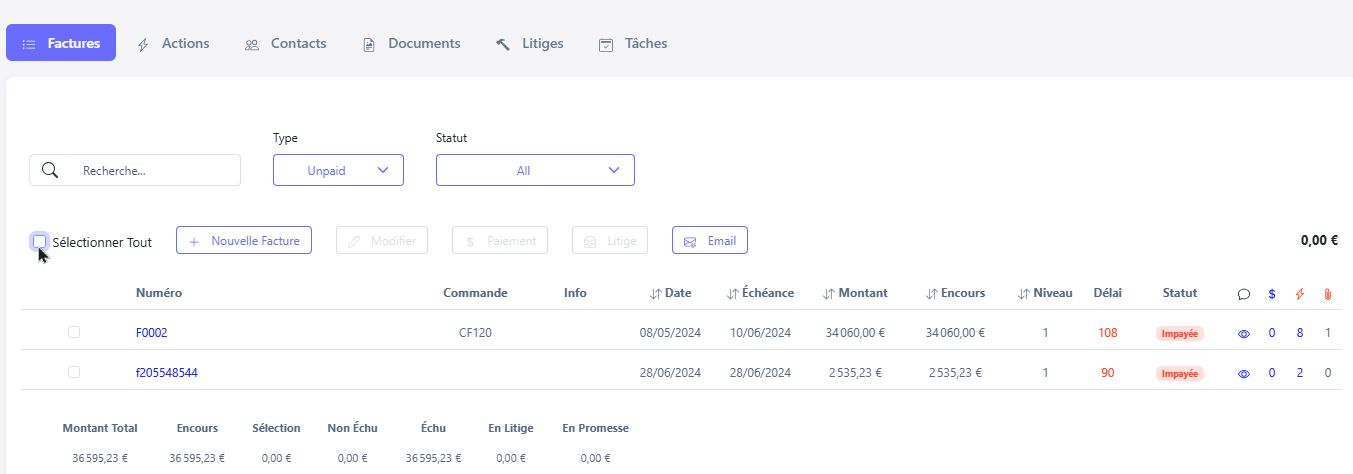This screenshot has height=474, width=1353.
Task: Click the Litige button
Action: [610, 240]
